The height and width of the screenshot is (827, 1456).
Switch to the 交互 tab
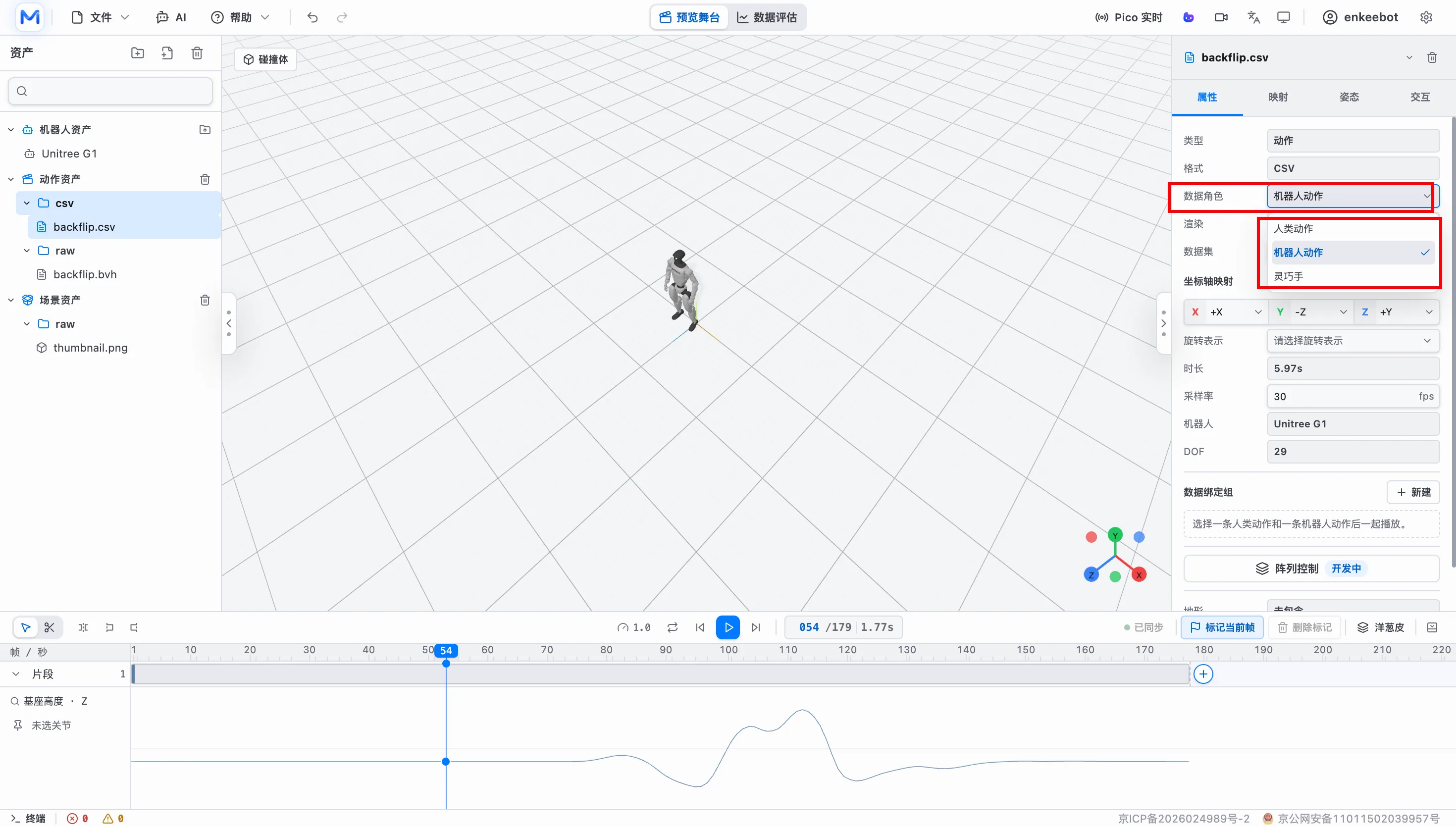pos(1420,97)
